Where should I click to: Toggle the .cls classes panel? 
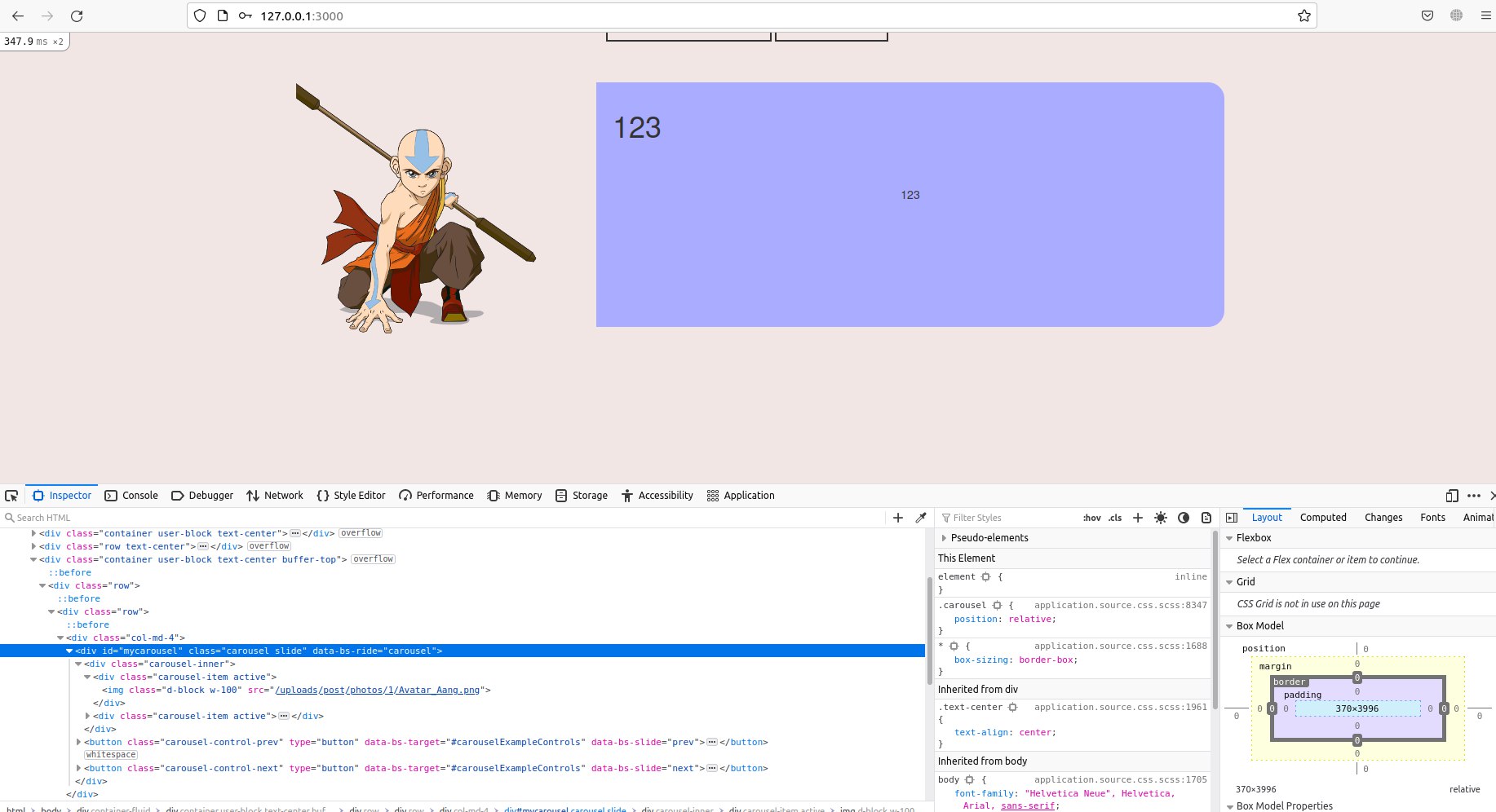[1115, 518]
